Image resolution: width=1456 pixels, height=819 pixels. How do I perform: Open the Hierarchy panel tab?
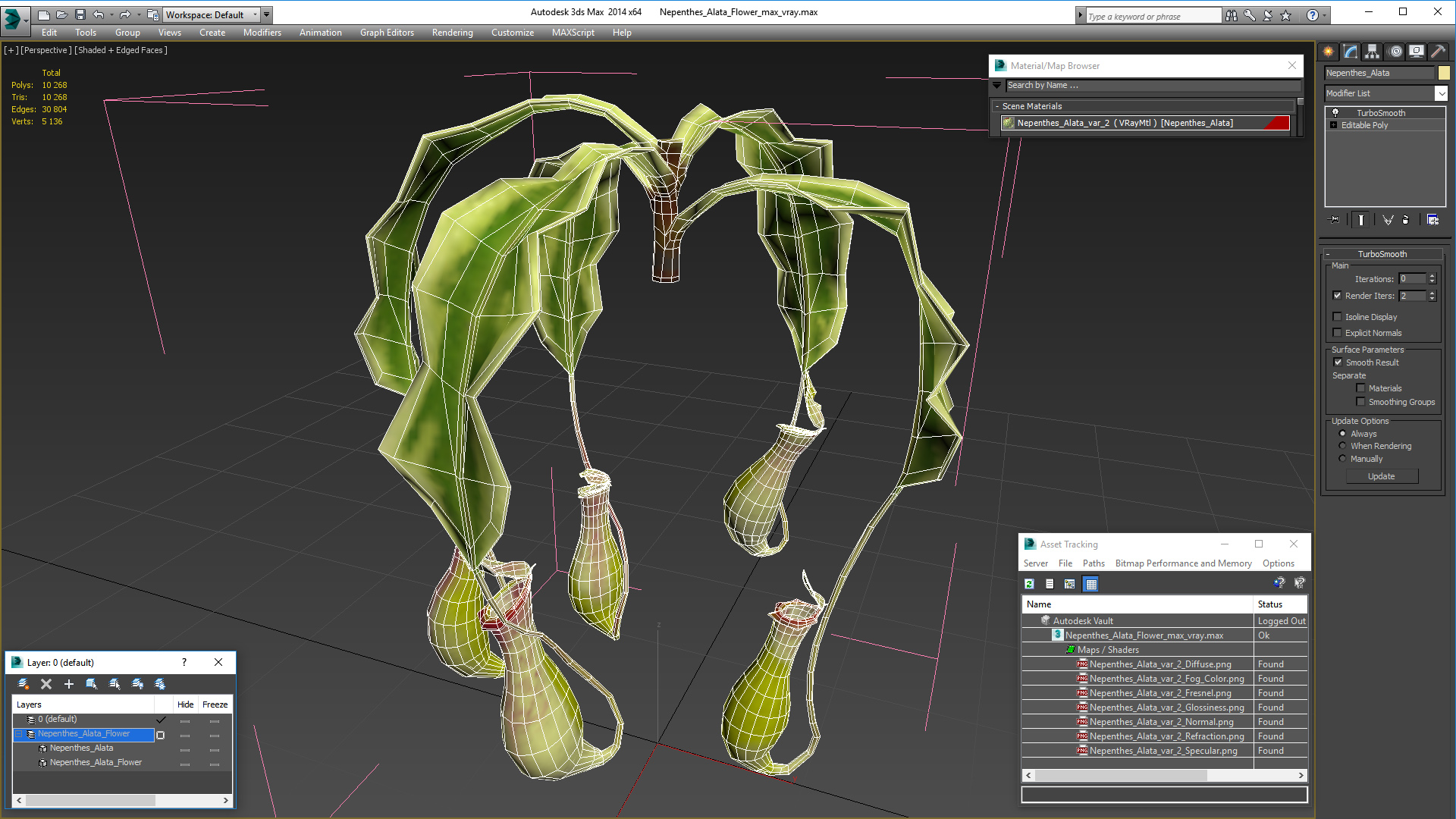pos(1373,52)
